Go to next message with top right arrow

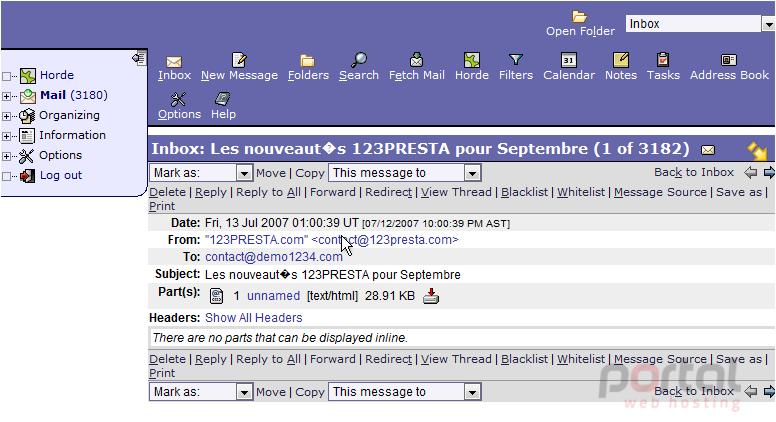pos(769,173)
